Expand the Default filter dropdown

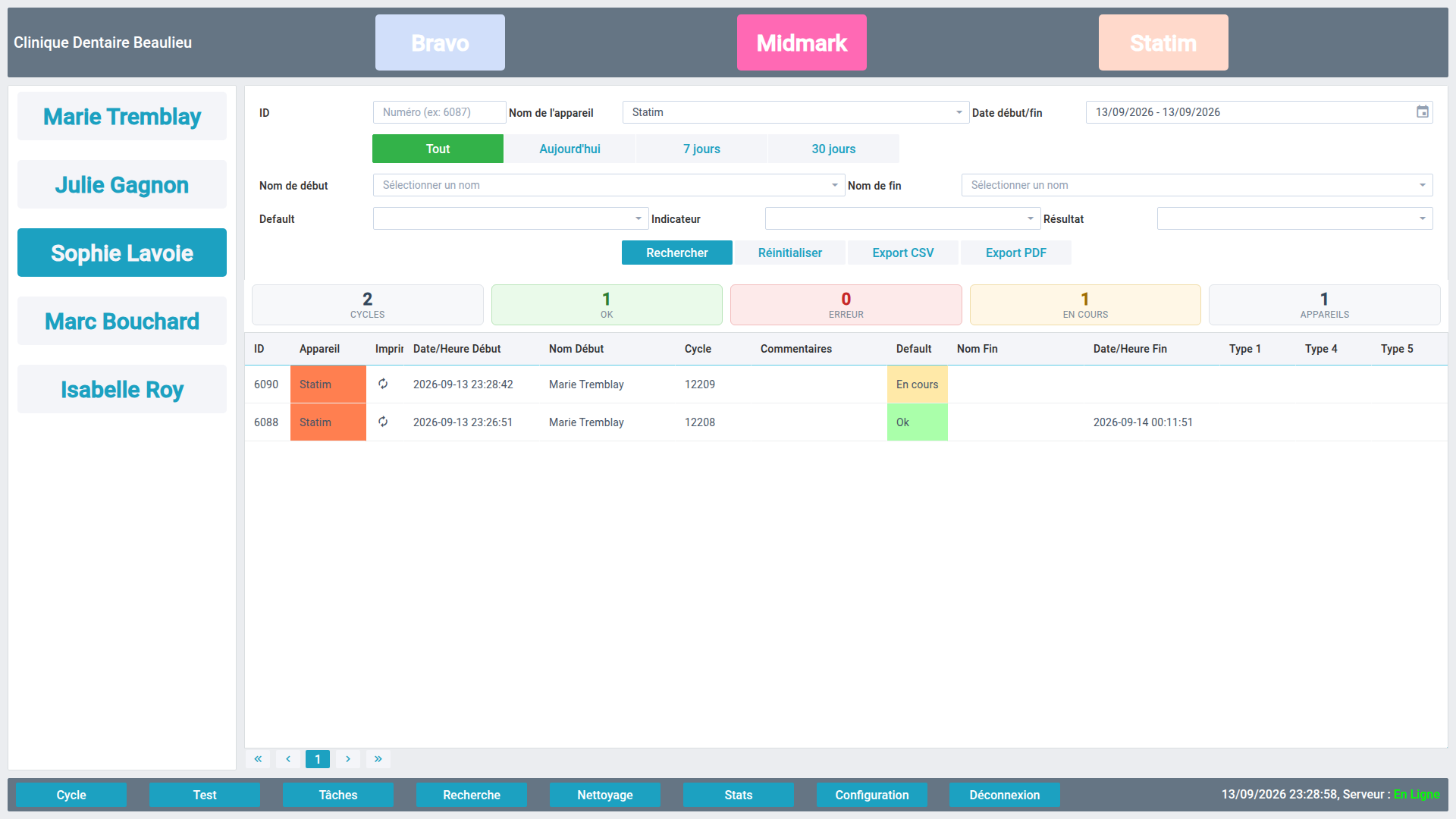click(x=510, y=218)
